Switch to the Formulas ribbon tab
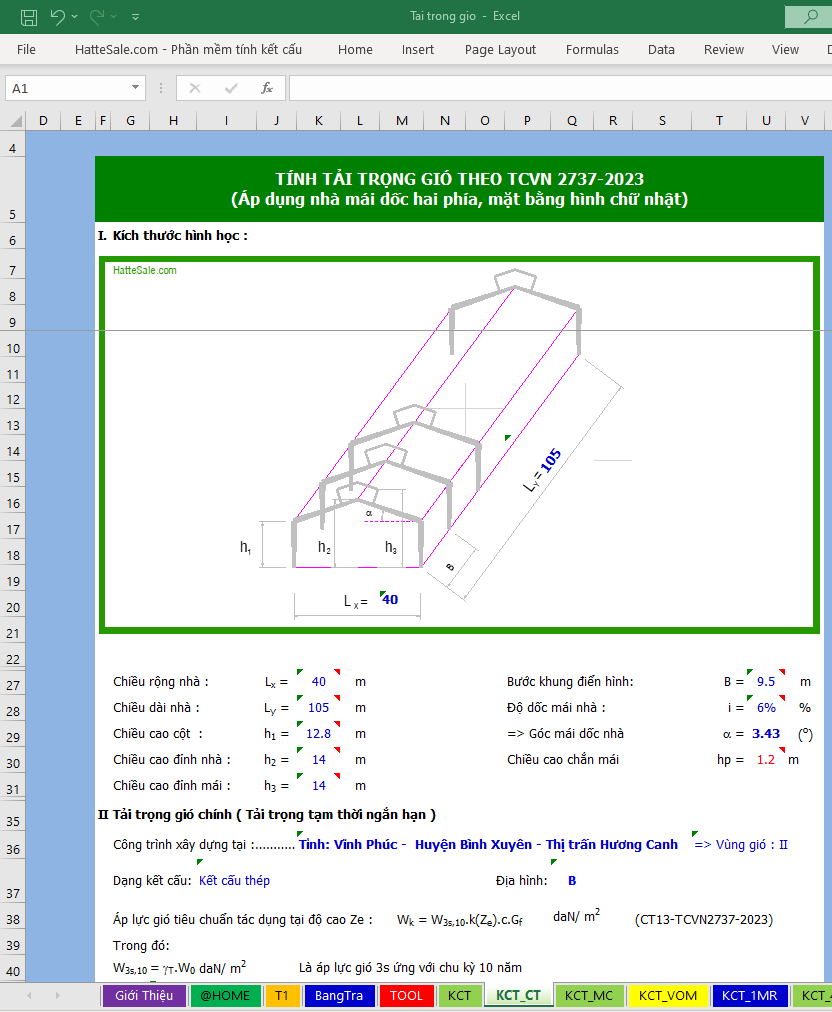832x1012 pixels. [x=592, y=50]
